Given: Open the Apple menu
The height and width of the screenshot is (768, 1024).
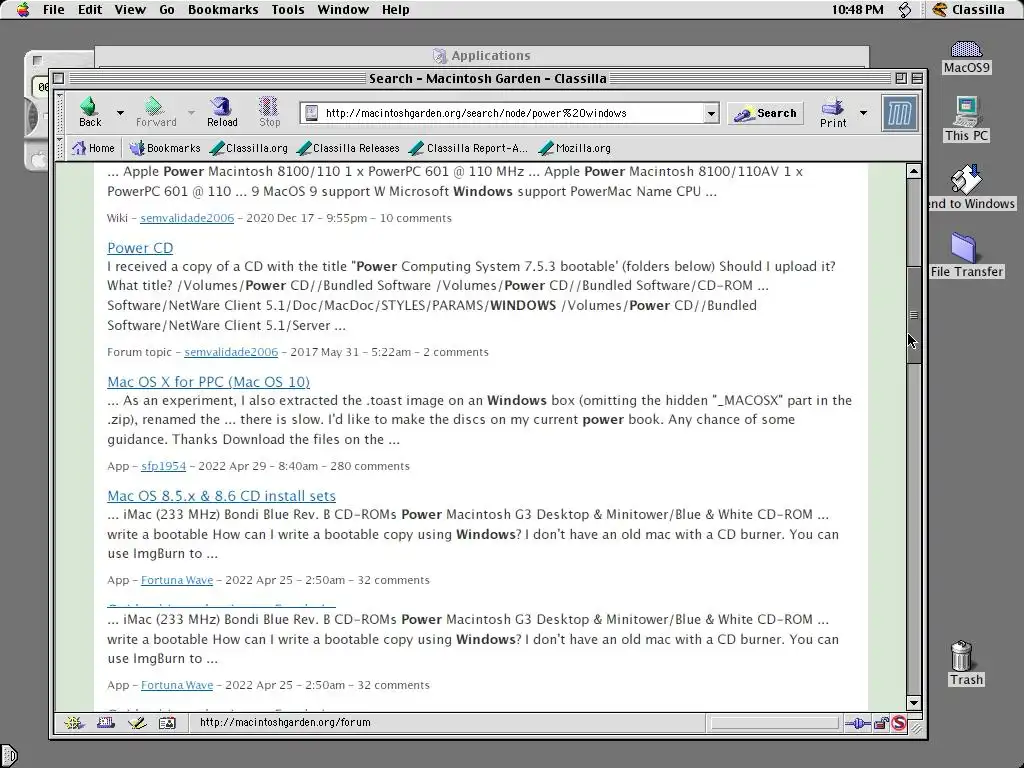Looking at the screenshot, I should coord(23,9).
